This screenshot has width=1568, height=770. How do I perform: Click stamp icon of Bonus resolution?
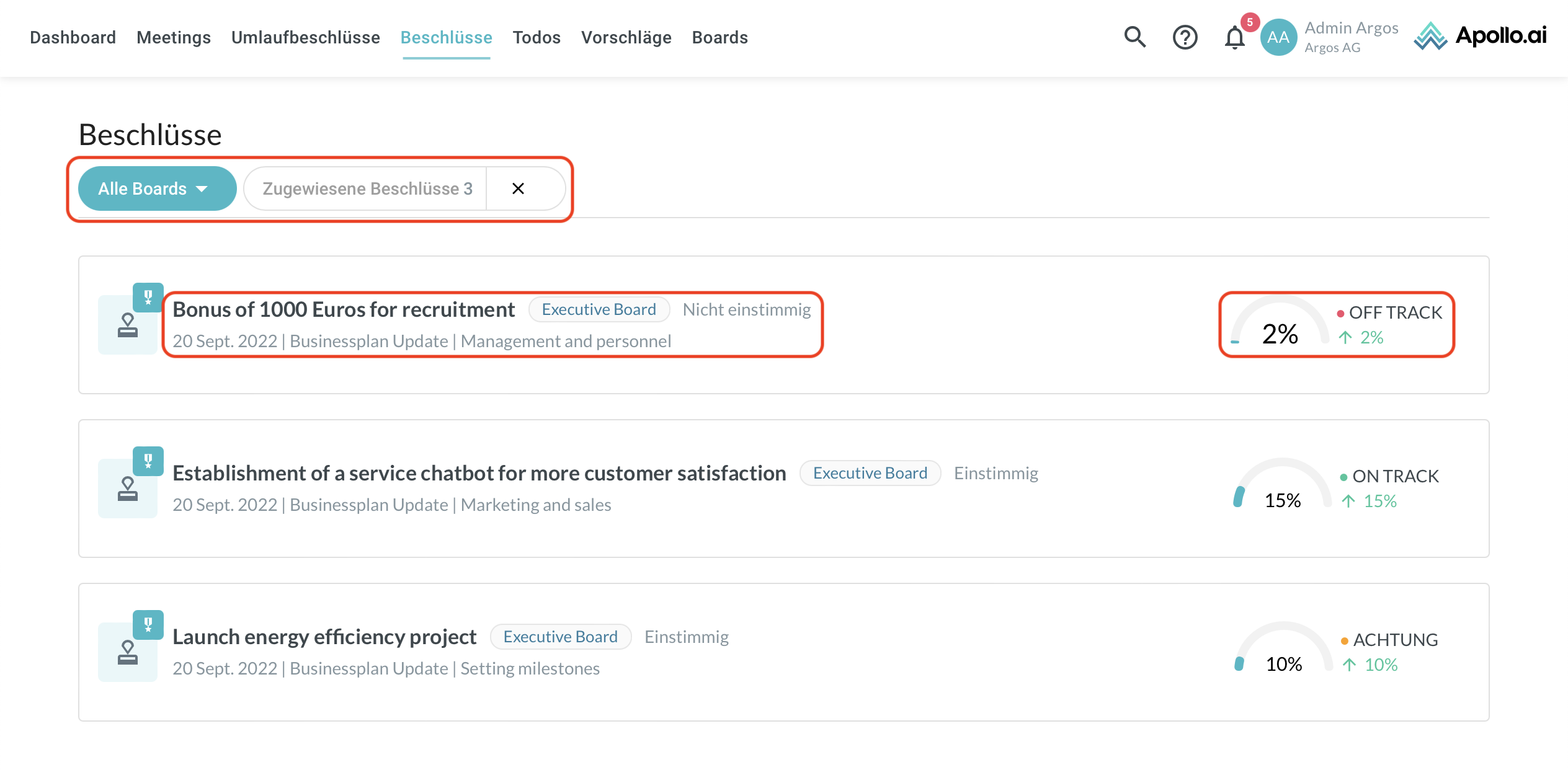click(128, 325)
